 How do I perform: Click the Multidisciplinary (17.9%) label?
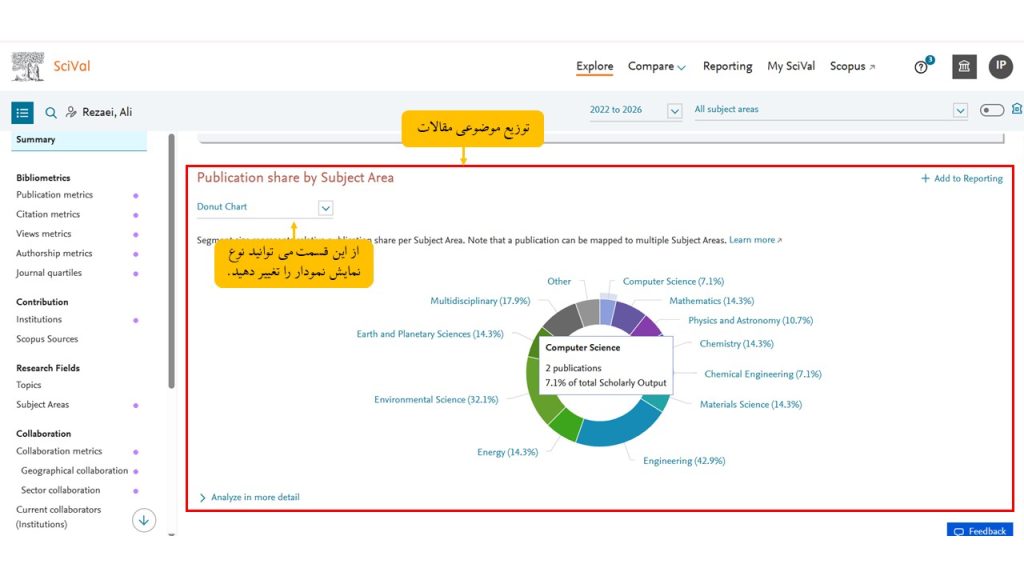480,301
